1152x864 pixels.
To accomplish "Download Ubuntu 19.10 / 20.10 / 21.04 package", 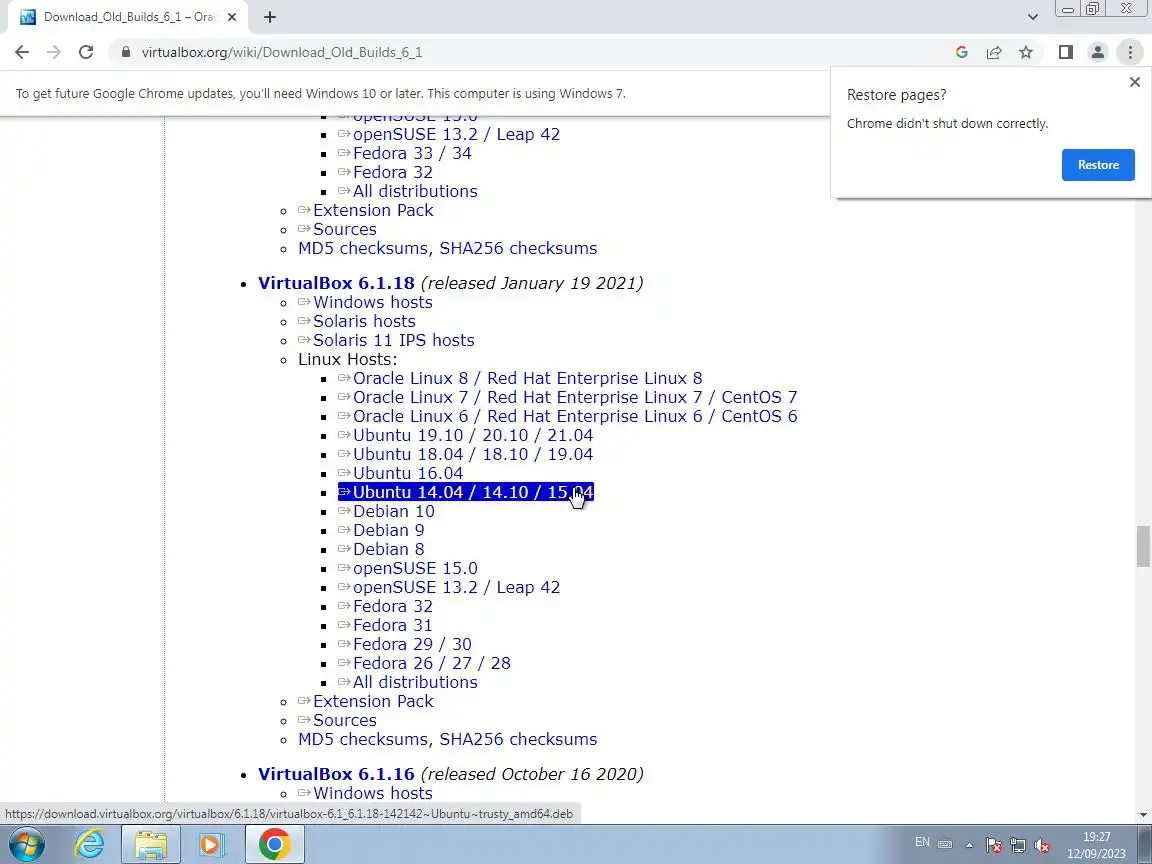I will pyautogui.click(x=472, y=436).
